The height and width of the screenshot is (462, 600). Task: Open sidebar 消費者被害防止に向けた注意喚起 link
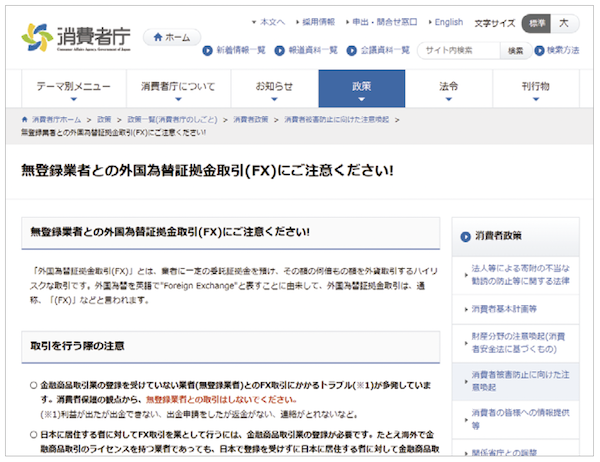click(520, 381)
